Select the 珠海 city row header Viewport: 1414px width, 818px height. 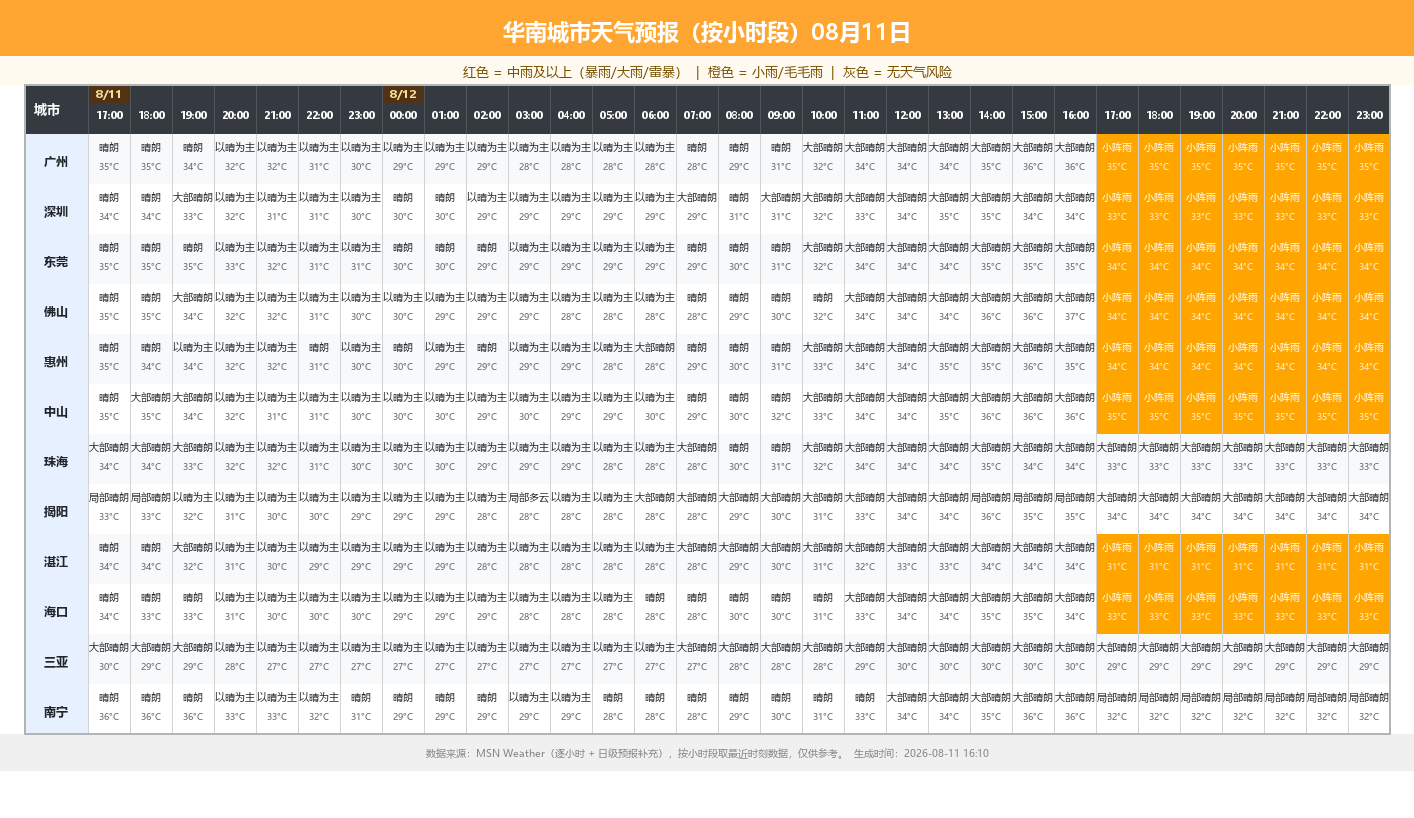57,459
